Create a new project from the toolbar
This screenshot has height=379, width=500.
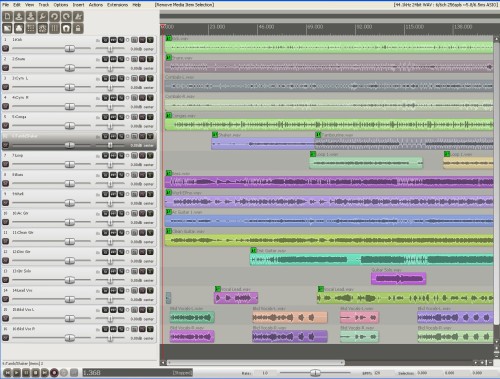coord(7,16)
